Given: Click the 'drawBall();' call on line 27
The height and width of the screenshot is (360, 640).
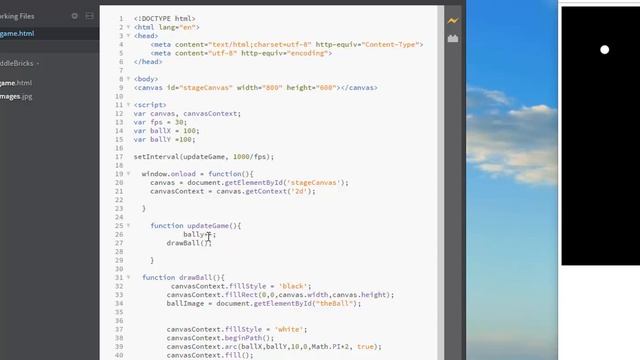Looking at the screenshot, I should click(189, 243).
